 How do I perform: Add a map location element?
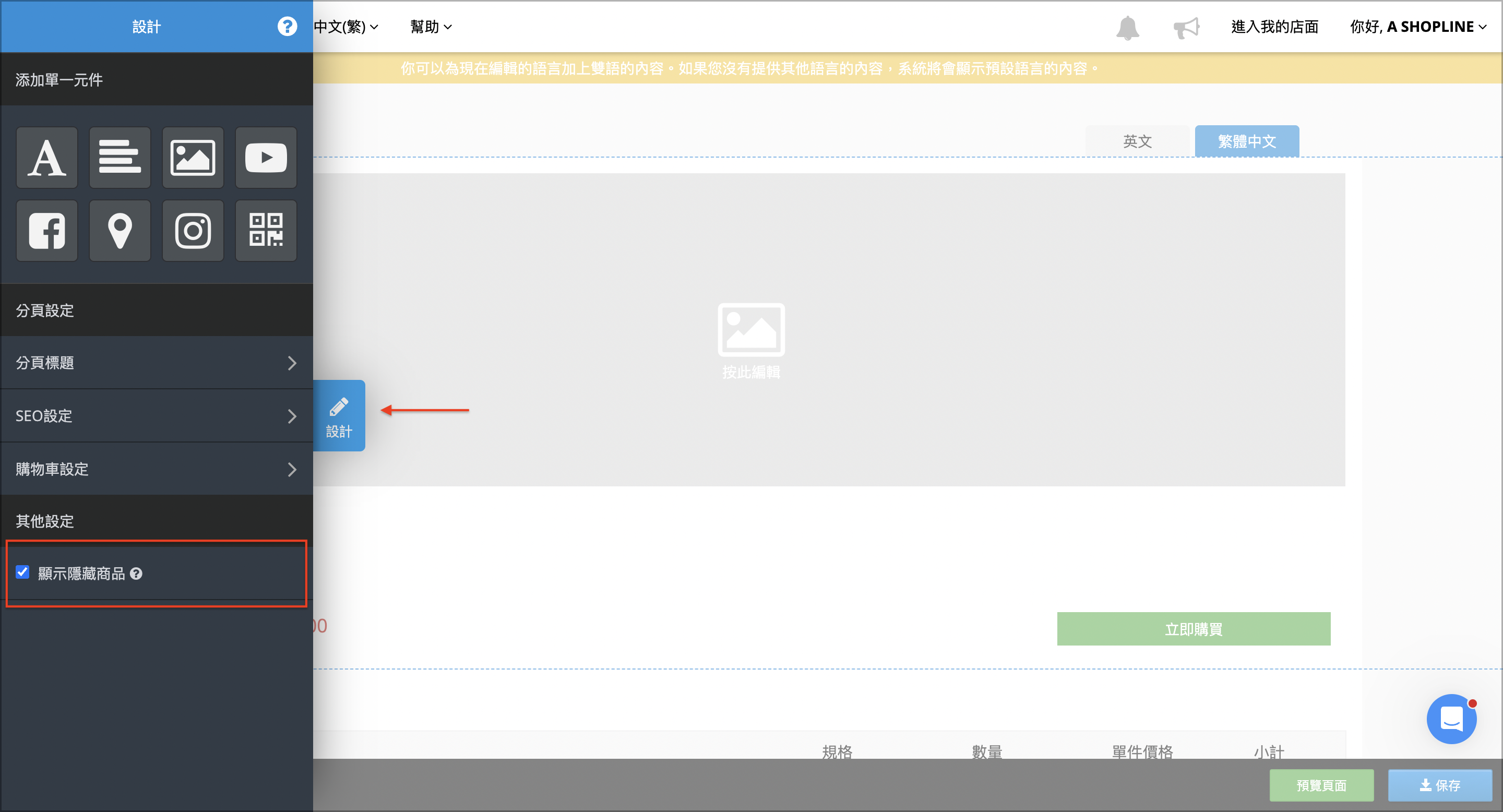120,231
